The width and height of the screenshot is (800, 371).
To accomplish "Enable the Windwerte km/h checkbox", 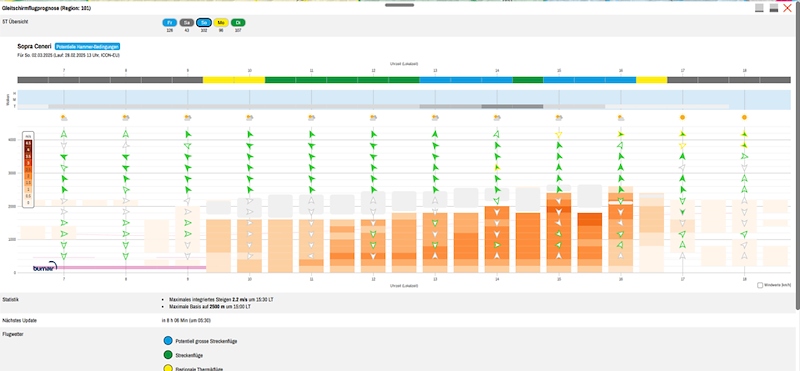I will pyautogui.click(x=760, y=285).
